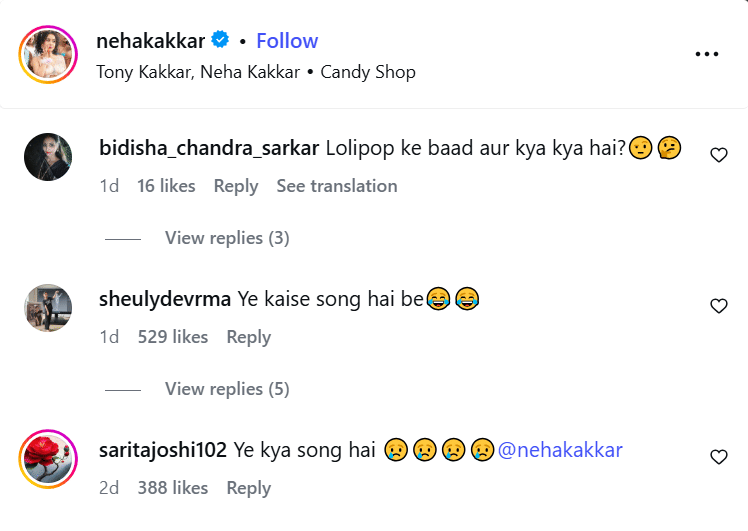Like bidisha_chandra_sarkar's comment with heart icon
748x531 pixels.
718,155
